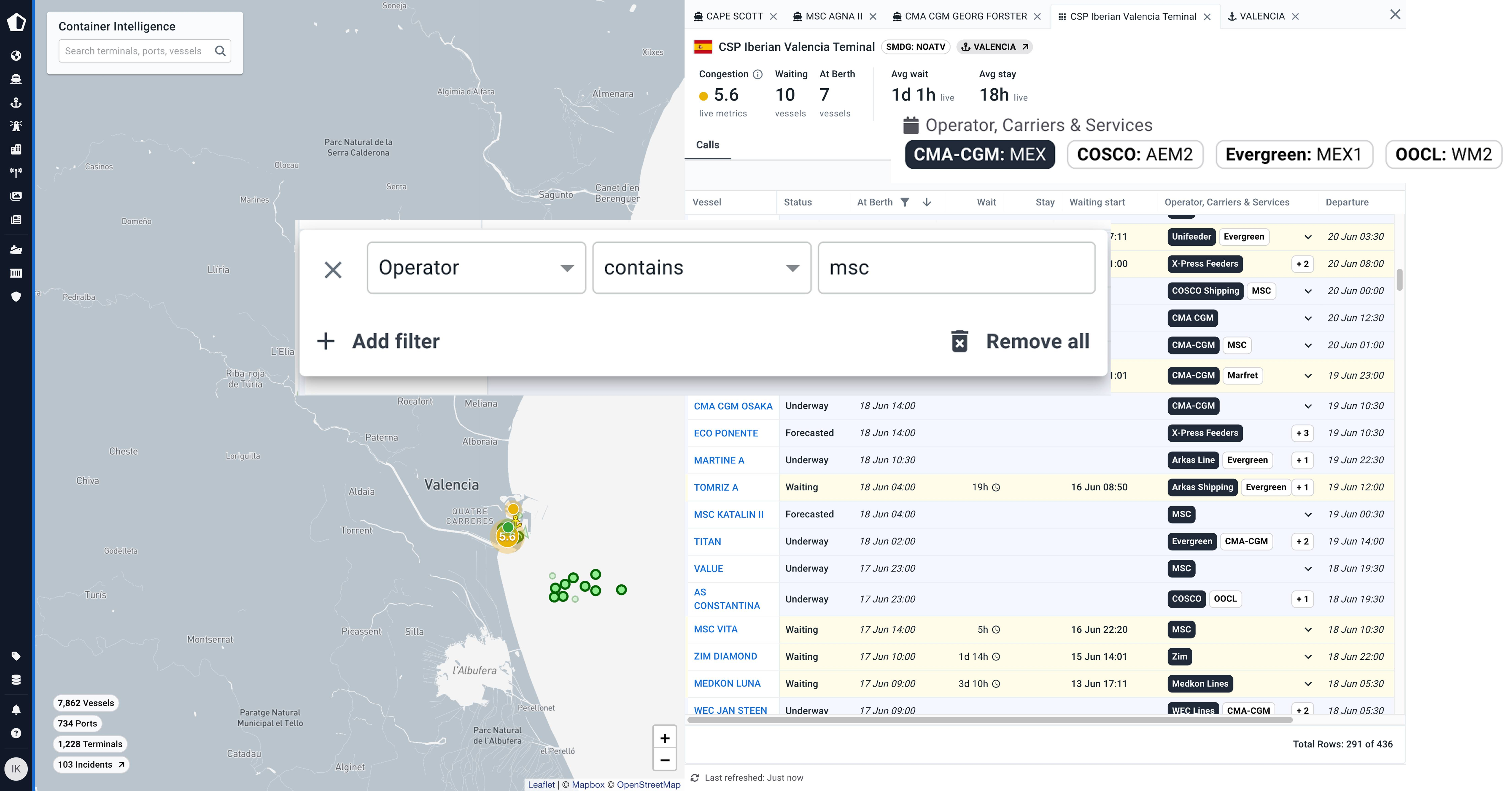The height and width of the screenshot is (791, 1512).
Task: Expand carriers in the MSC KATALIN II row
Action: [1308, 515]
